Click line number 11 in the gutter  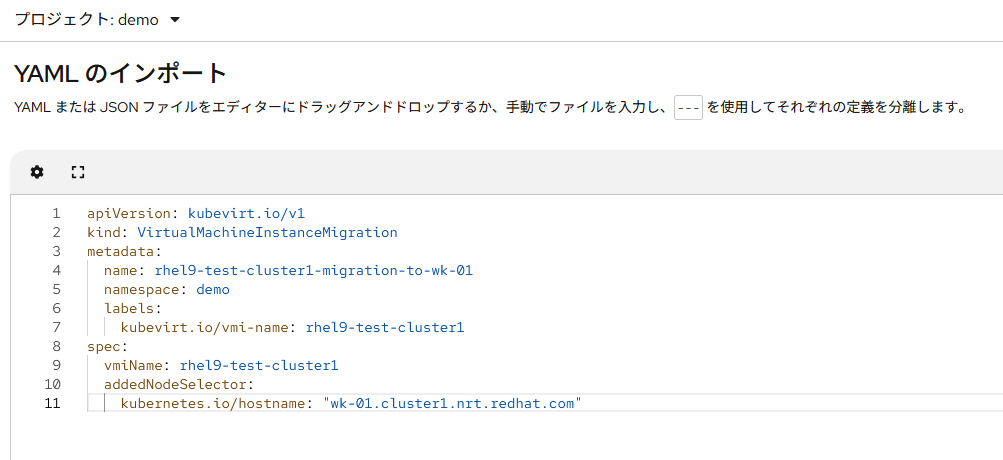pos(52,403)
